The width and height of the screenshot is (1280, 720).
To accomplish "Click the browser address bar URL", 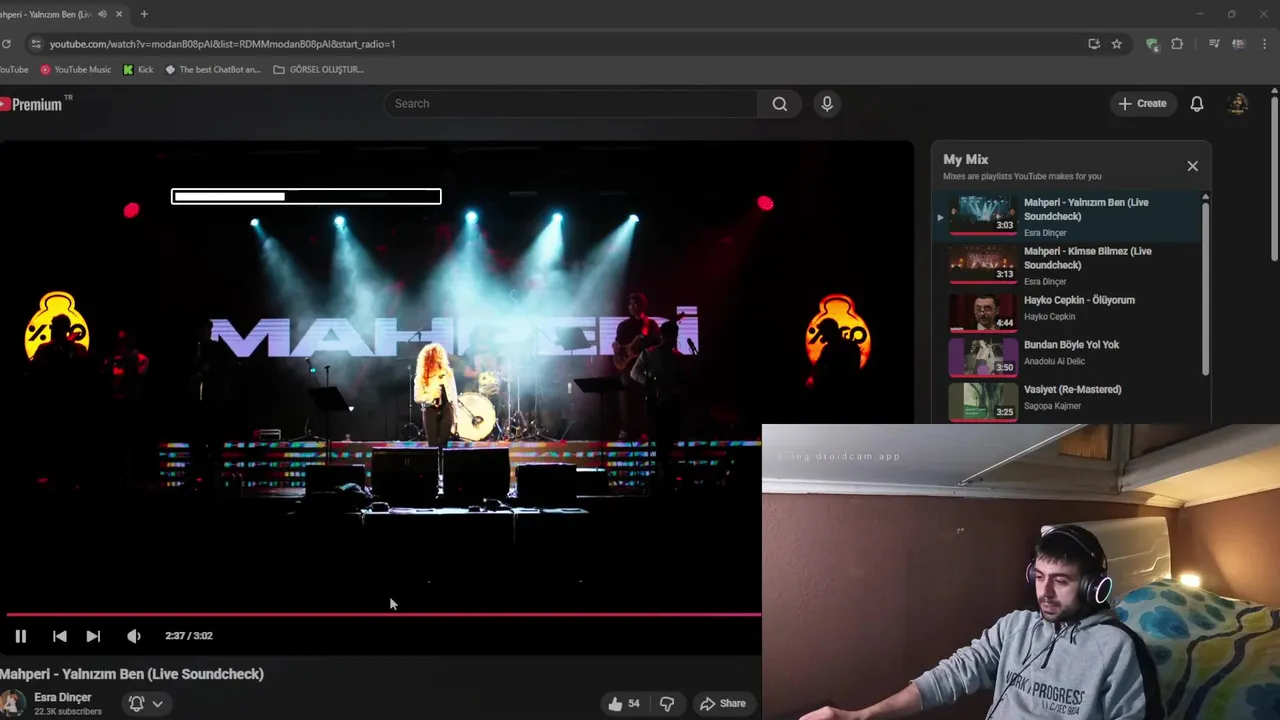I will 222,44.
